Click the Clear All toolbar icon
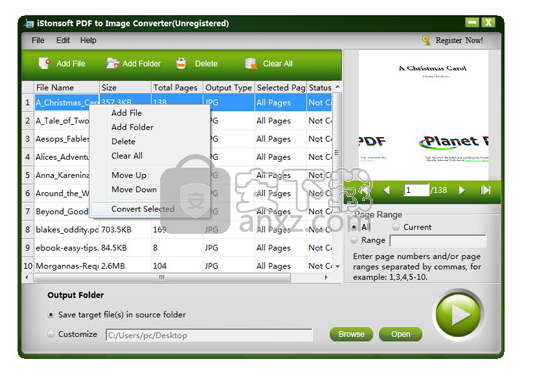The image size is (536, 391). [x=251, y=64]
